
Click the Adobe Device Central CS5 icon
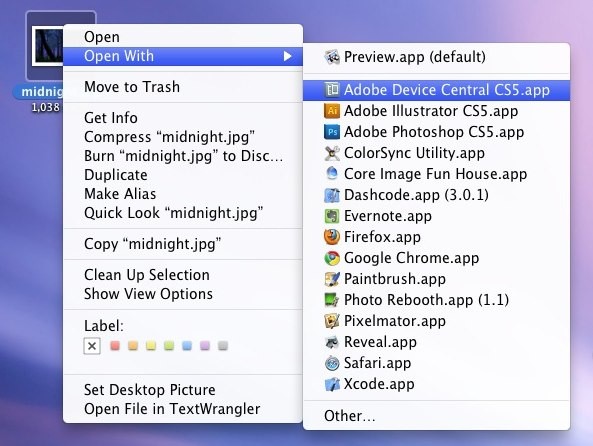tap(332, 90)
